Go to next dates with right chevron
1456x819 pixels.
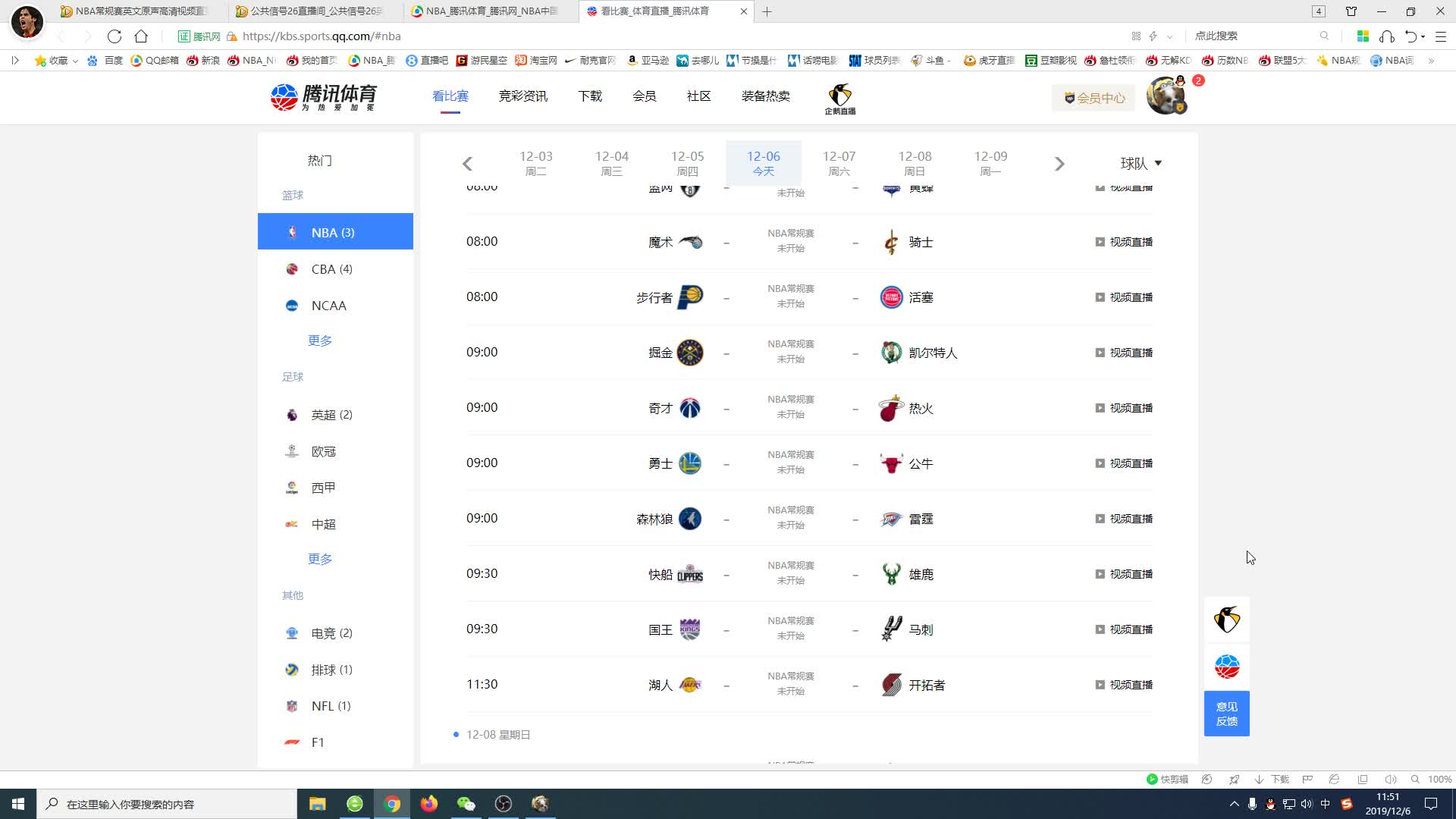click(1059, 164)
